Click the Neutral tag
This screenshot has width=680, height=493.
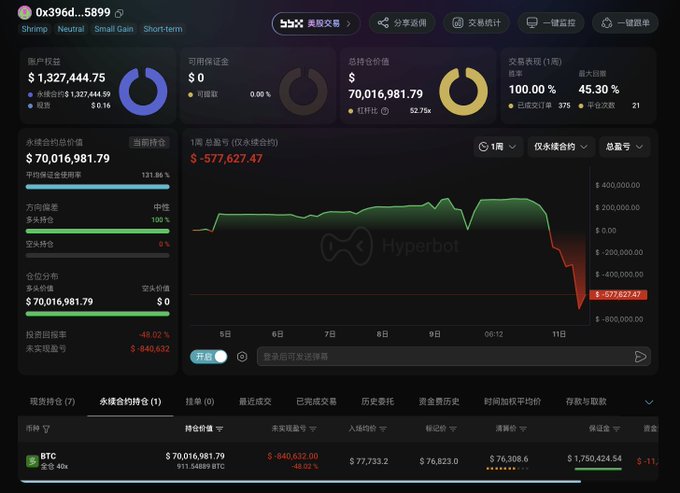pos(71,29)
